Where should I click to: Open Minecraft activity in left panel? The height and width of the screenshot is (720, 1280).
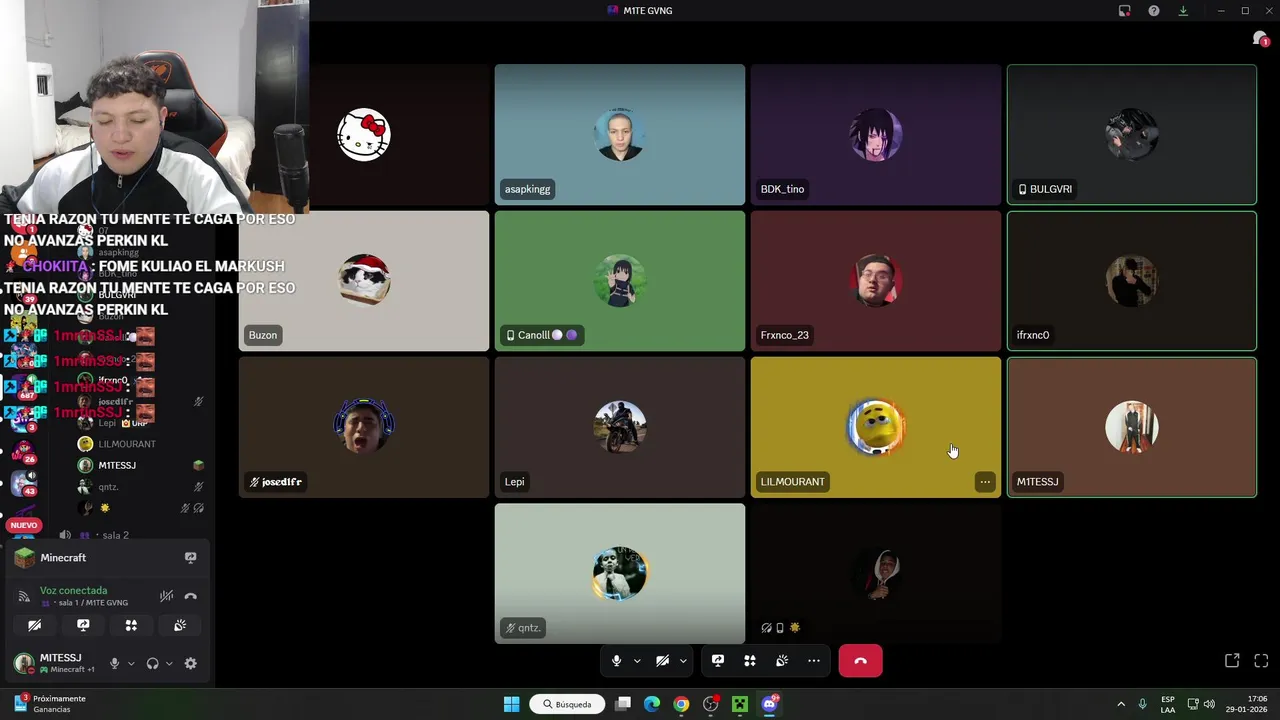click(x=63, y=558)
